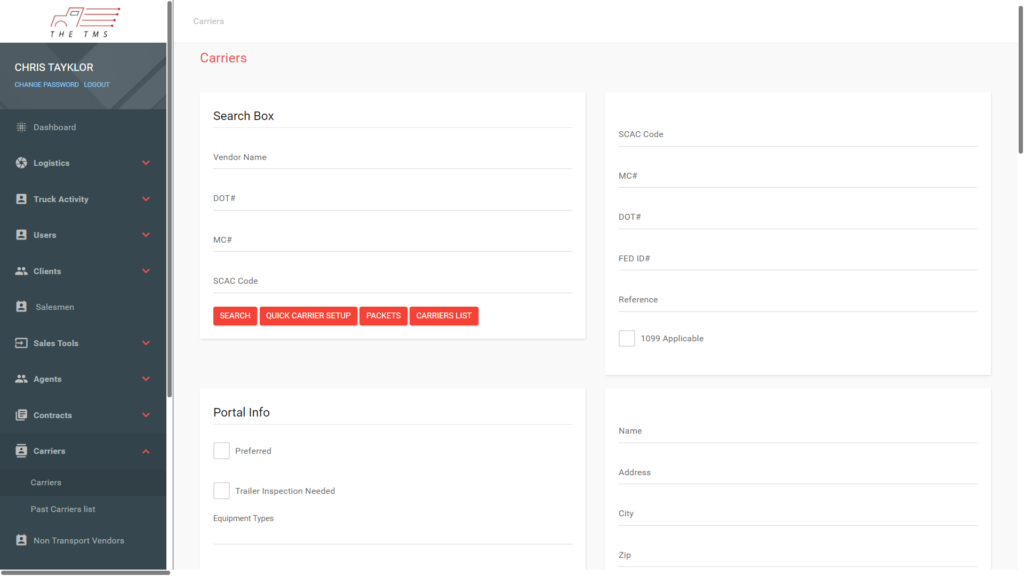
Task: Click the Truck Activity sidebar icon
Action: click(x=21, y=199)
